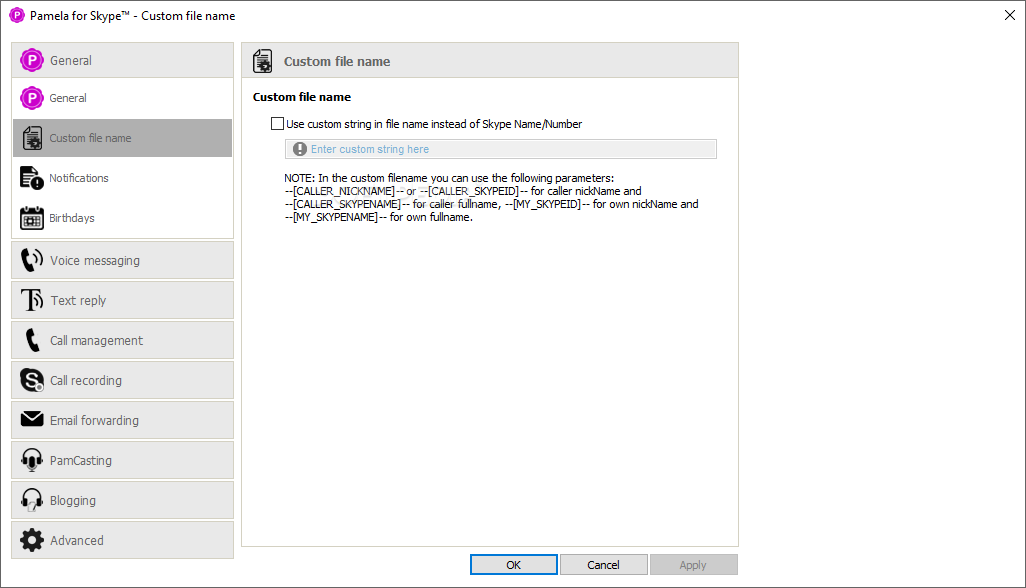Image resolution: width=1026 pixels, height=588 pixels.
Task: Click the General category header P icon
Action: [x=31, y=60]
